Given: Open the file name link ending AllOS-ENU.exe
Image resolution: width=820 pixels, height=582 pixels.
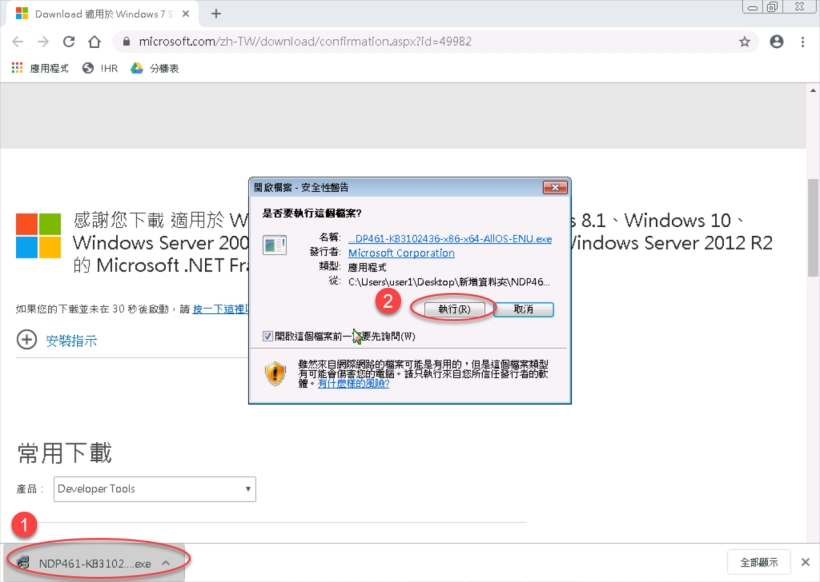Looking at the screenshot, I should coord(450,239).
